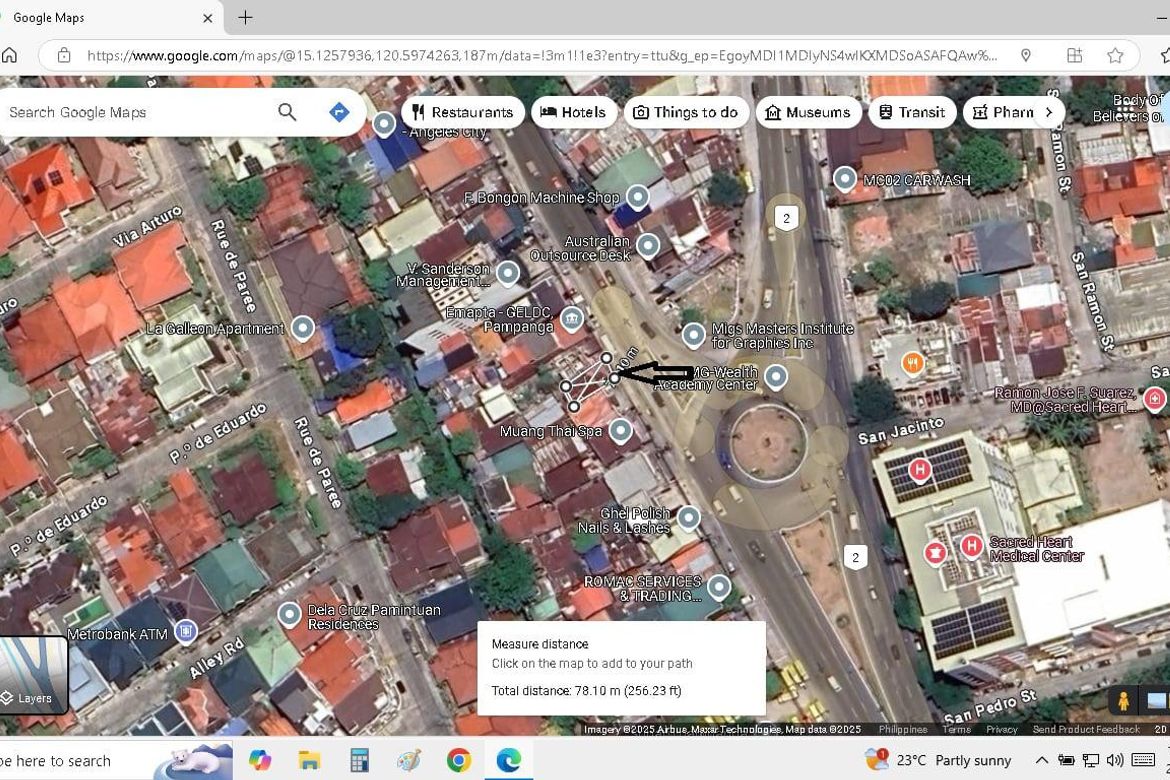Select the Google Maps browser tab
The height and width of the screenshot is (780, 1170).
pos(104,17)
